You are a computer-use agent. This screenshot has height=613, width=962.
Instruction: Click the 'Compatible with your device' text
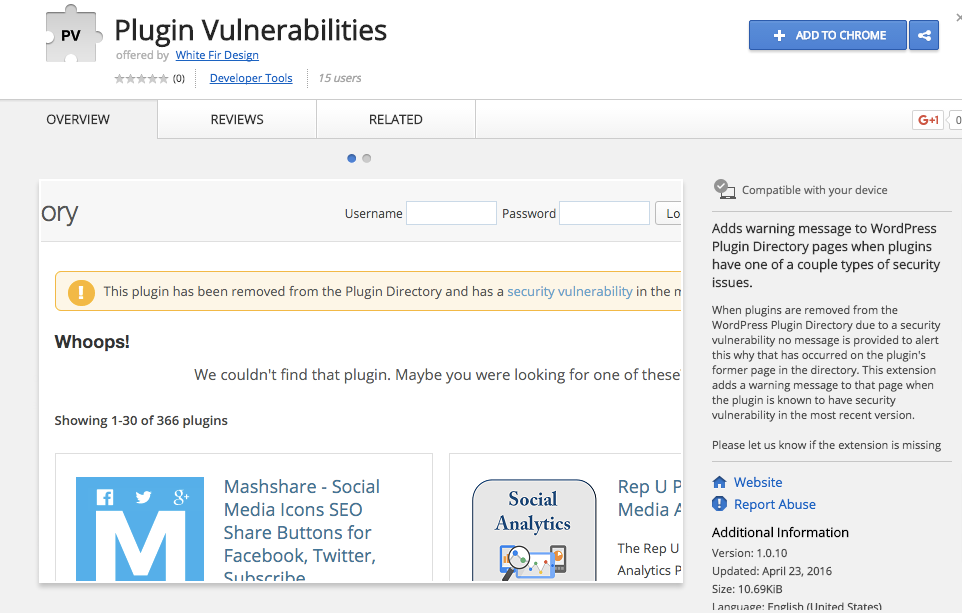pos(815,190)
